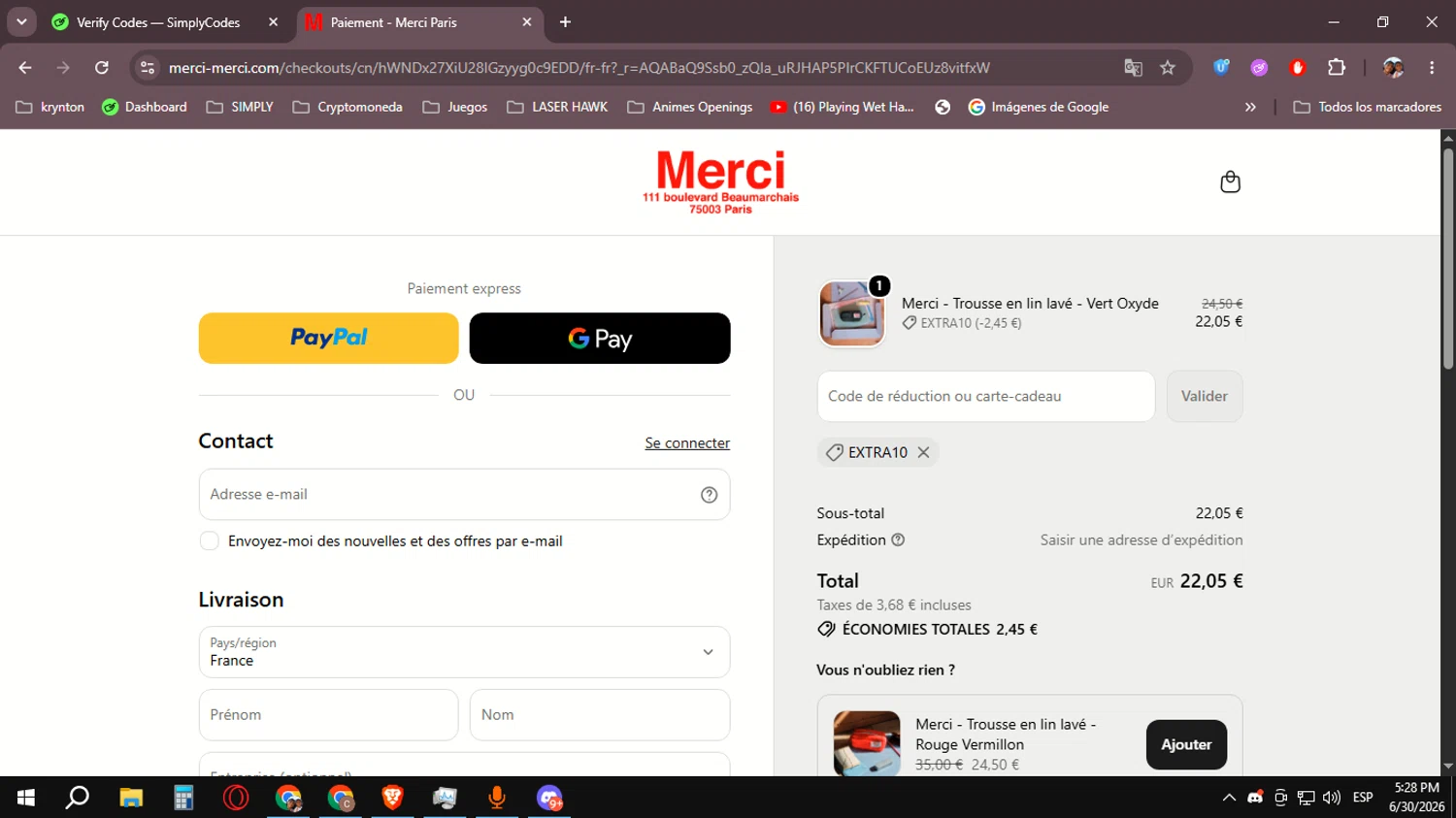
Task: Click the Valider discount button
Action: coord(1205,397)
